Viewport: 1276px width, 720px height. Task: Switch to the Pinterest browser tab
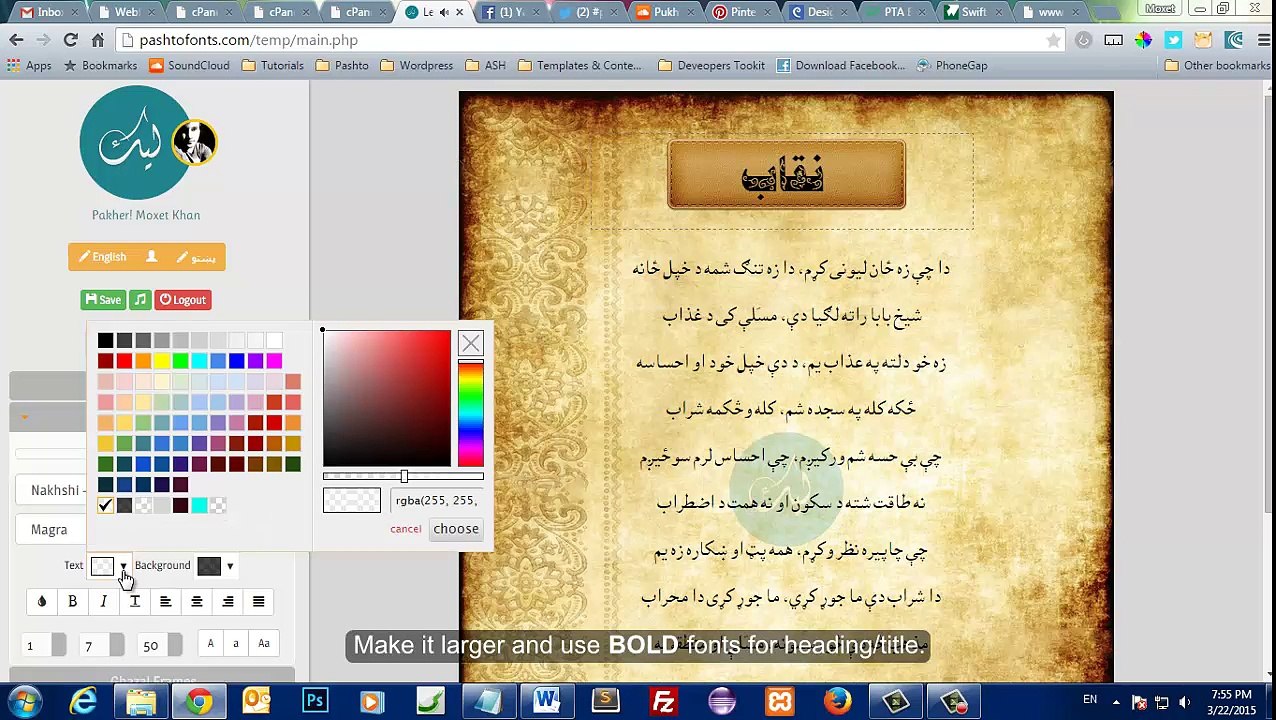[x=742, y=12]
